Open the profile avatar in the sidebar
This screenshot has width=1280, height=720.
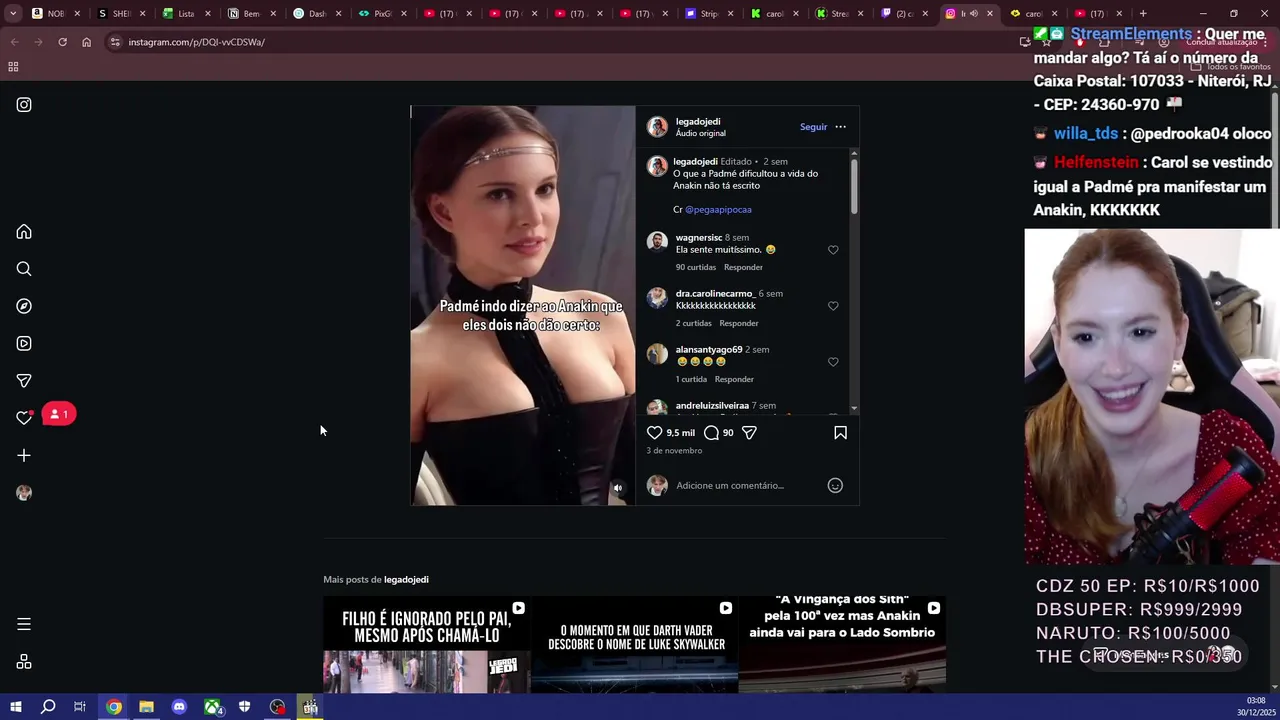coord(24,493)
